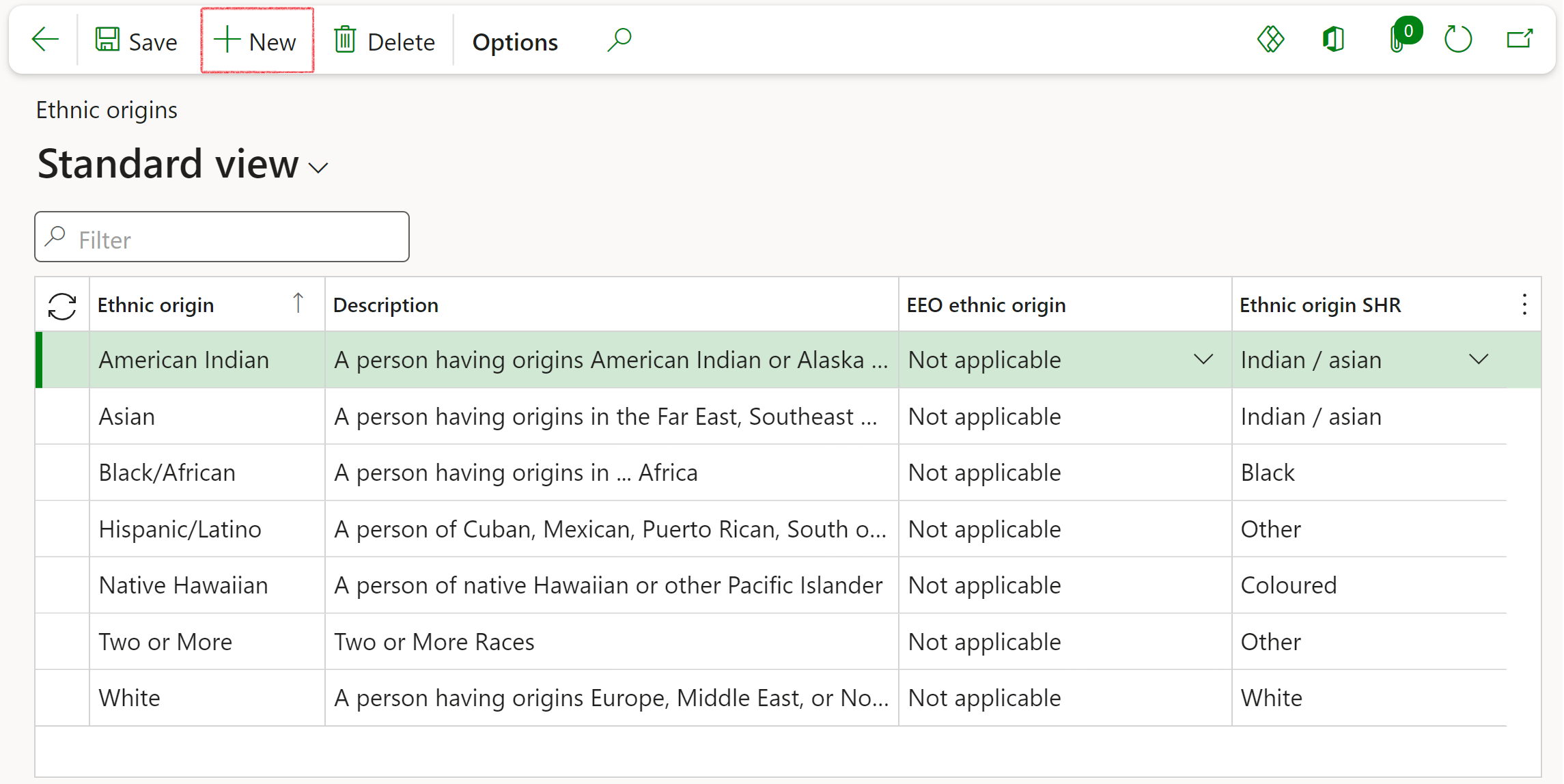This screenshot has height=784, width=1564.
Task: Select the Two or More cell
Action: 207,642
